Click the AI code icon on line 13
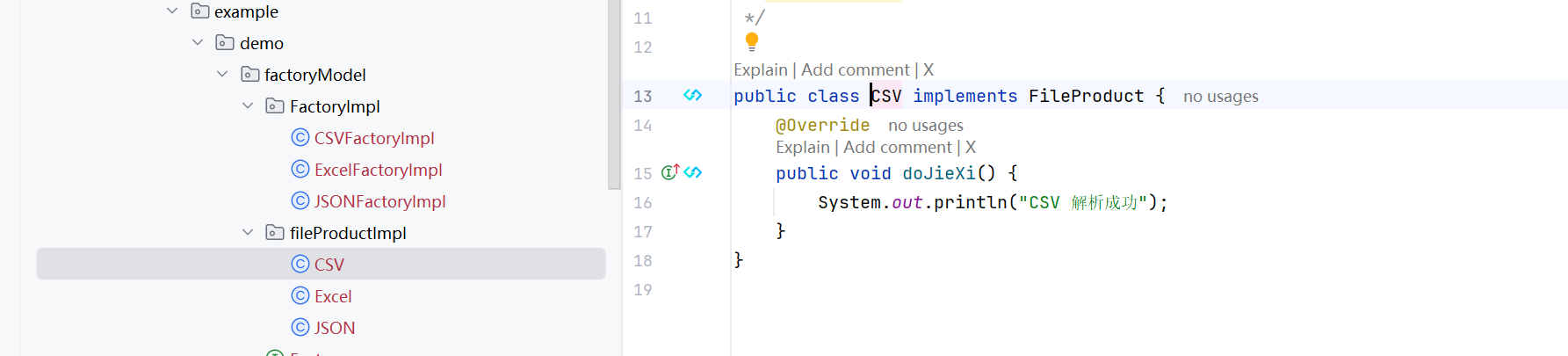 point(693,95)
